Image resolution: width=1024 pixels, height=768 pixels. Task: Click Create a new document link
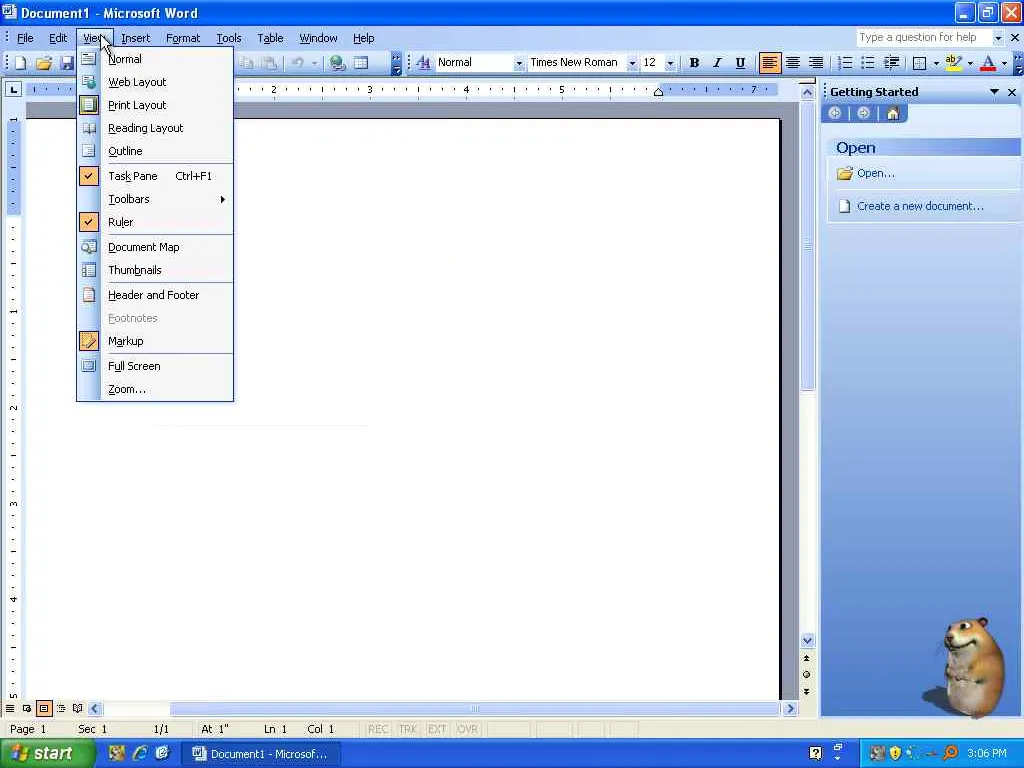(x=920, y=206)
